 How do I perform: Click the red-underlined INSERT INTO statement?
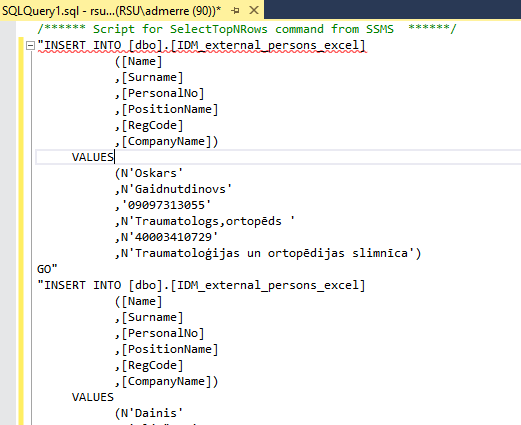coord(202,45)
